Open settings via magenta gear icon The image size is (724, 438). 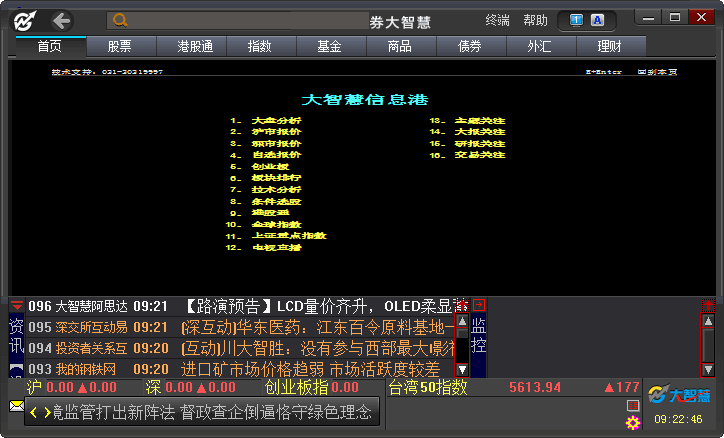[633, 422]
